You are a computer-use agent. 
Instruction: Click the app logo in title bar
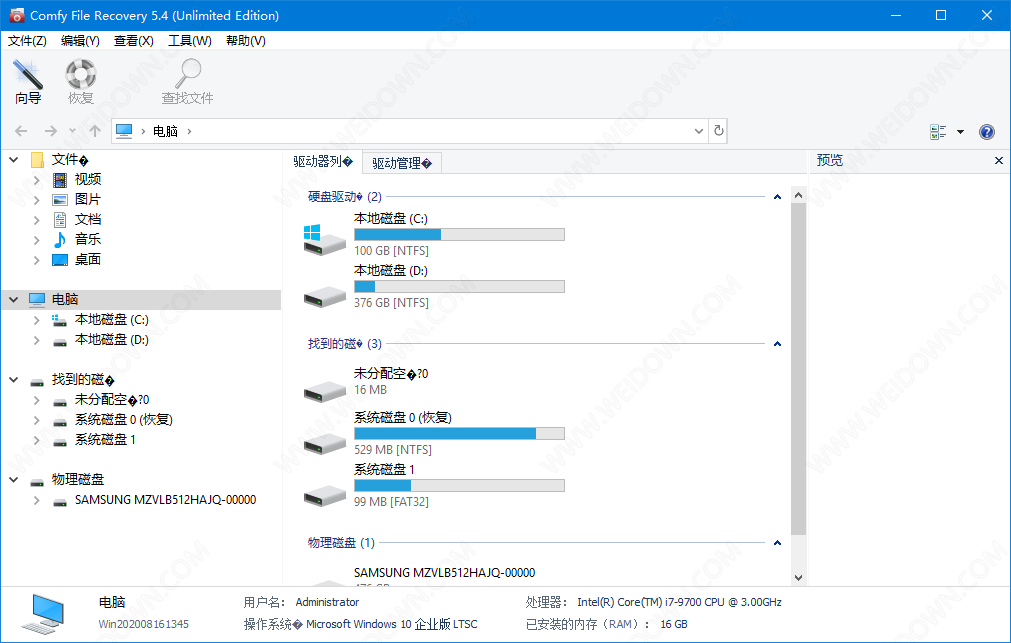[x=16, y=15]
